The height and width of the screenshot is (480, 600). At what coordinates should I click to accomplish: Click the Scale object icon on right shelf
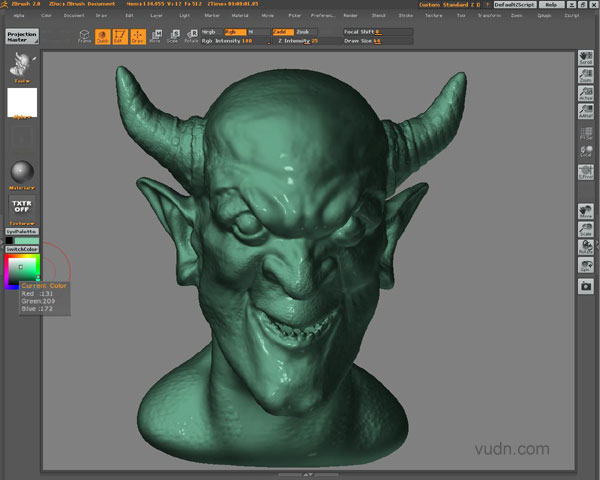(x=586, y=229)
